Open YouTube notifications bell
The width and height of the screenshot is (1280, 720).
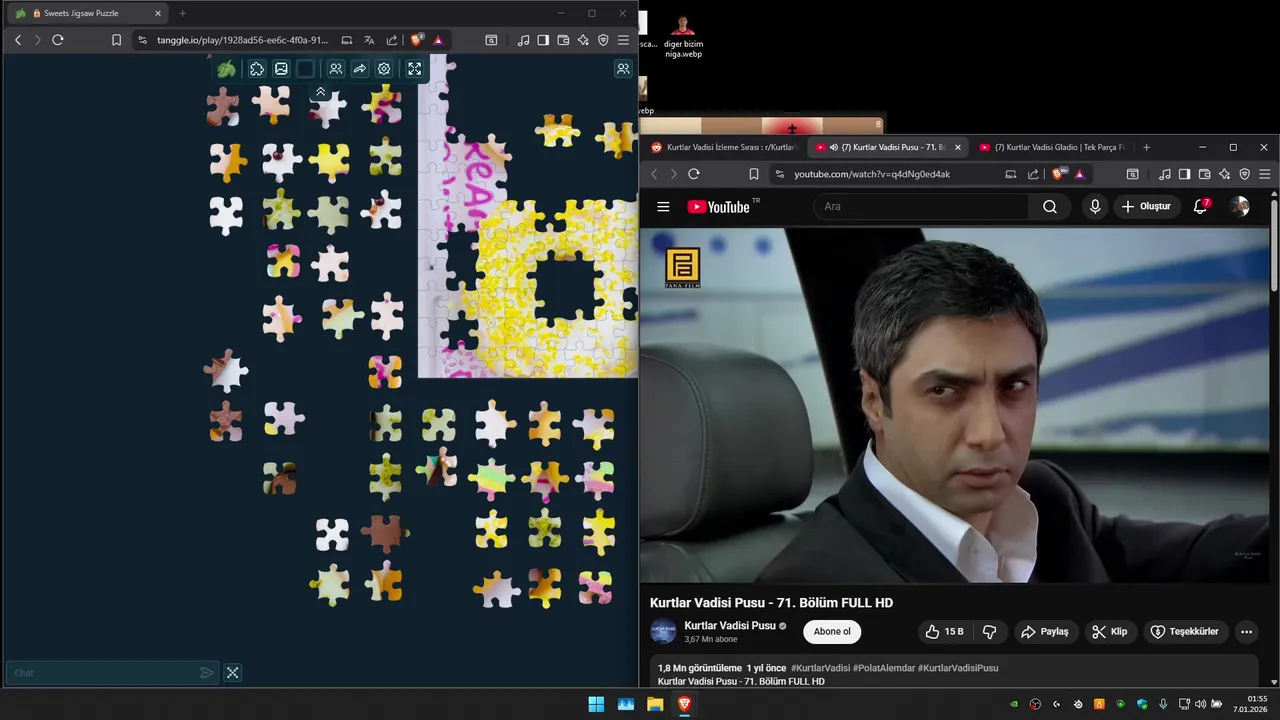coord(1201,207)
